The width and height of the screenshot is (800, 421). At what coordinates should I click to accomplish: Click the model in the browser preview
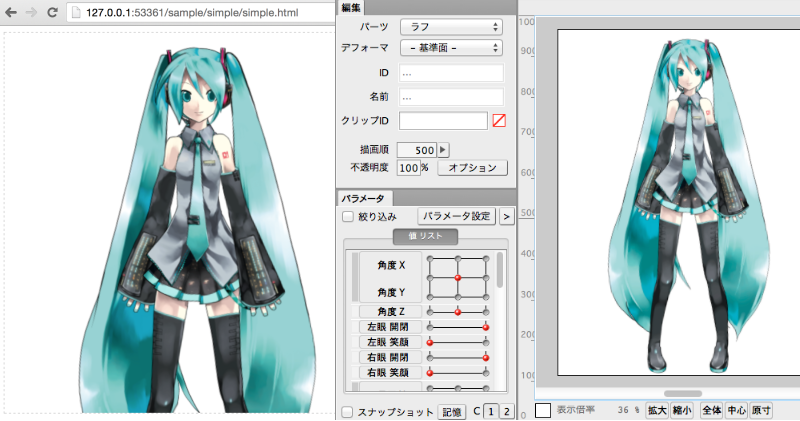pyautogui.click(x=197, y=230)
